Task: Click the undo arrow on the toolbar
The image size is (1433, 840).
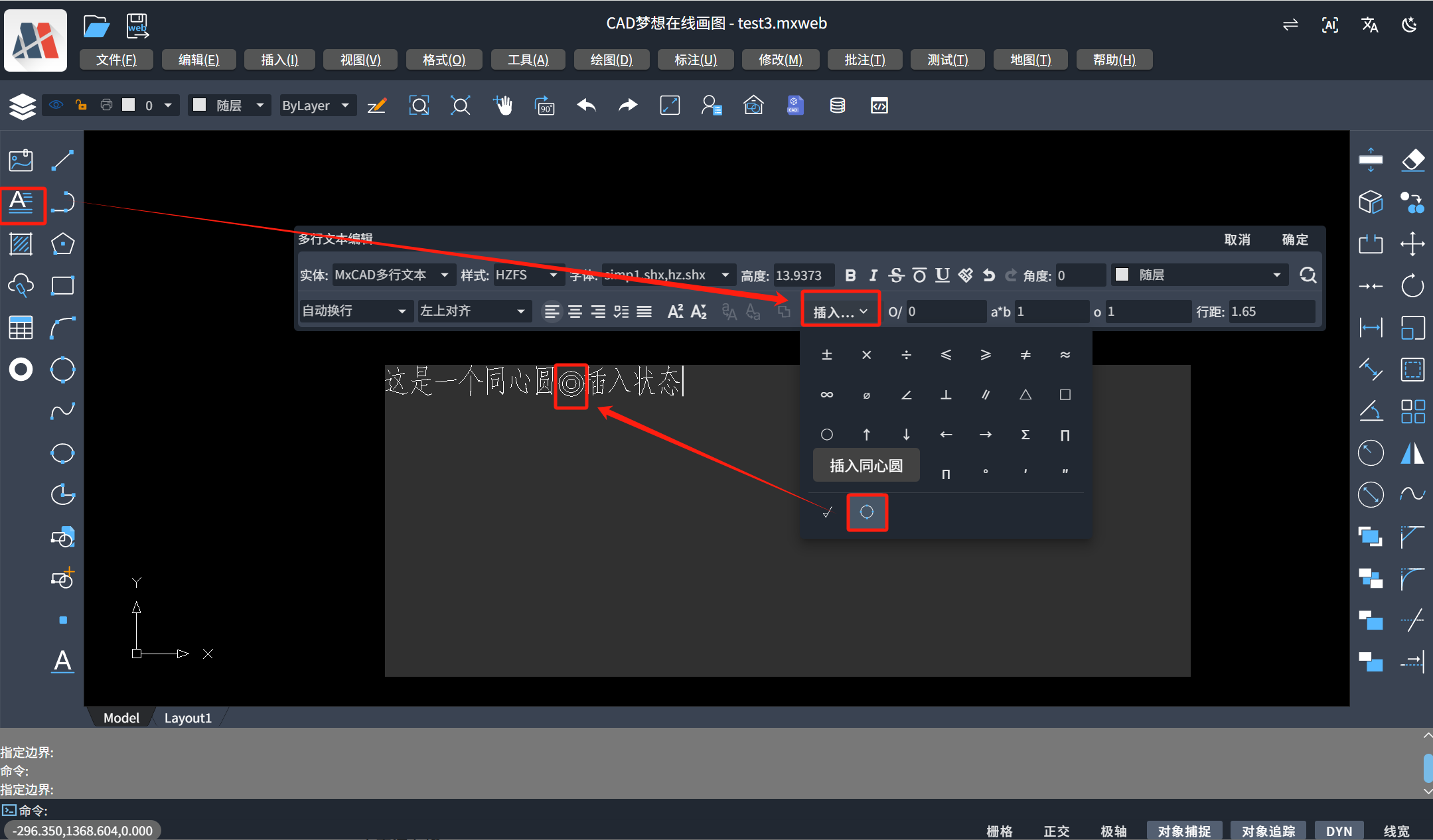Action: (585, 105)
